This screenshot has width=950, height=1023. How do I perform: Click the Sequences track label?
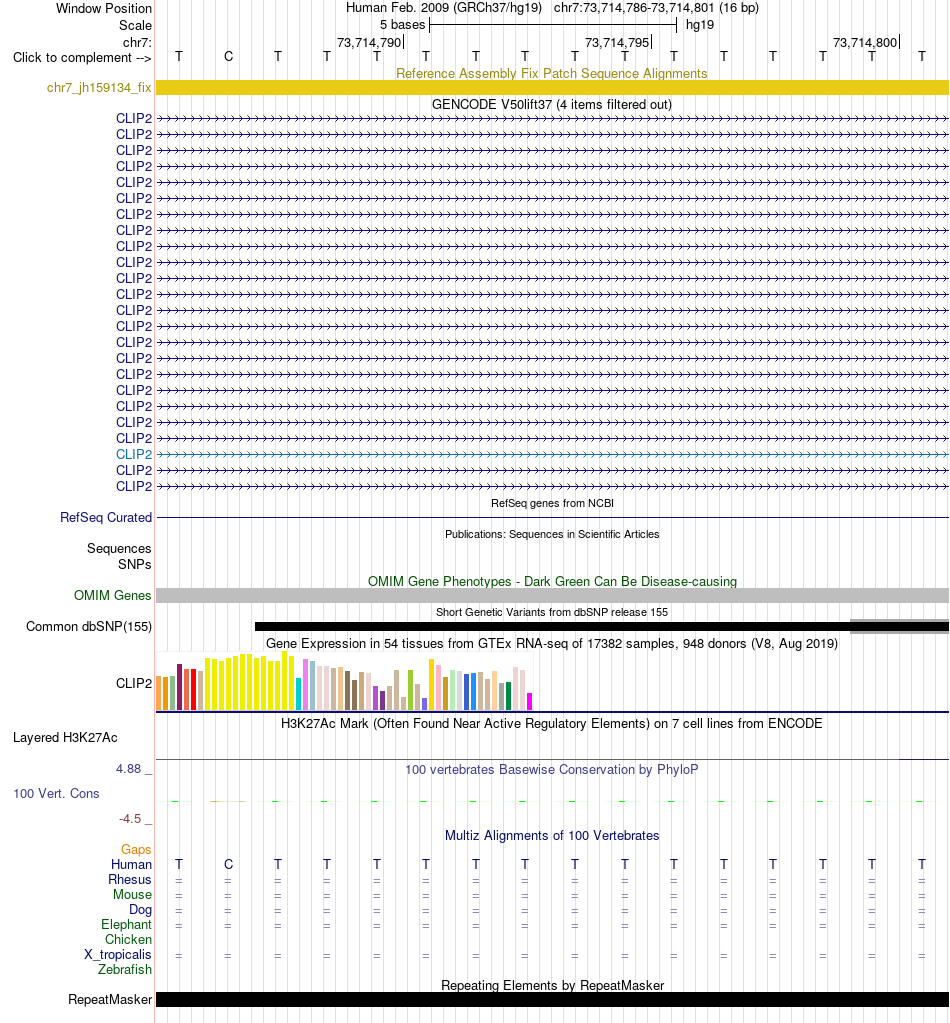[x=119, y=548]
